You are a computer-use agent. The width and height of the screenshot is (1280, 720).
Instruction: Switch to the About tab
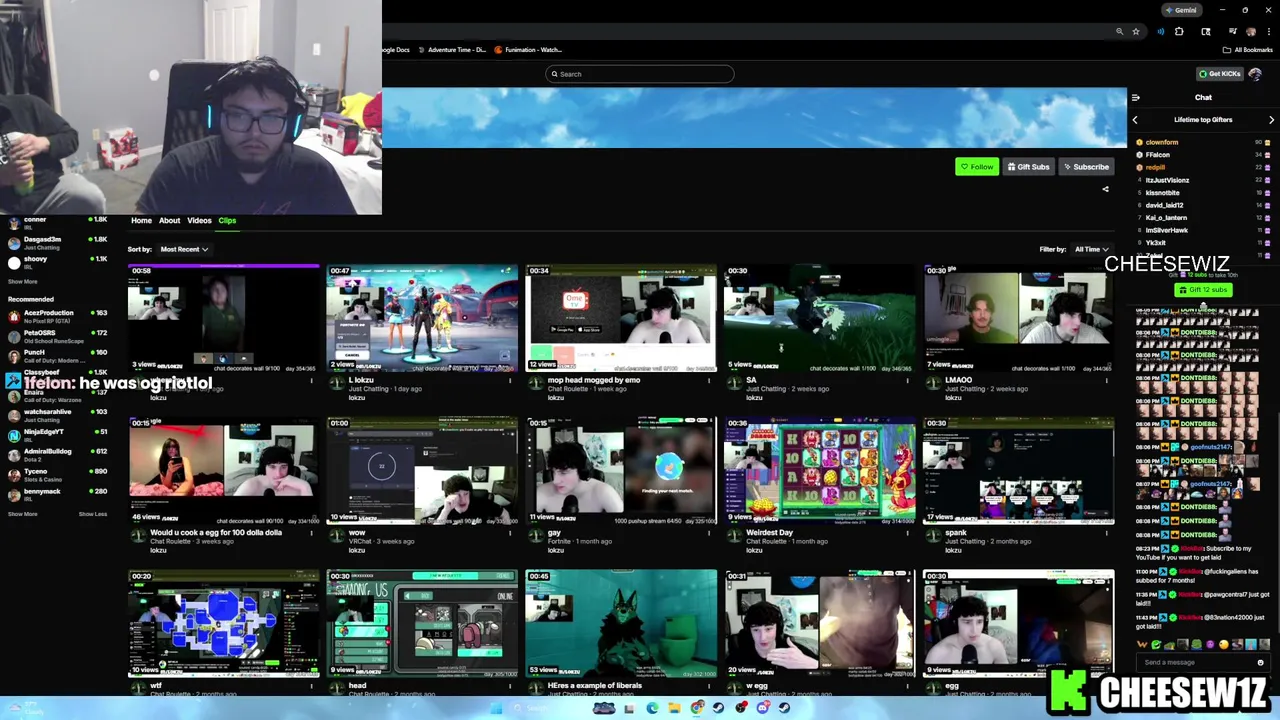point(169,221)
